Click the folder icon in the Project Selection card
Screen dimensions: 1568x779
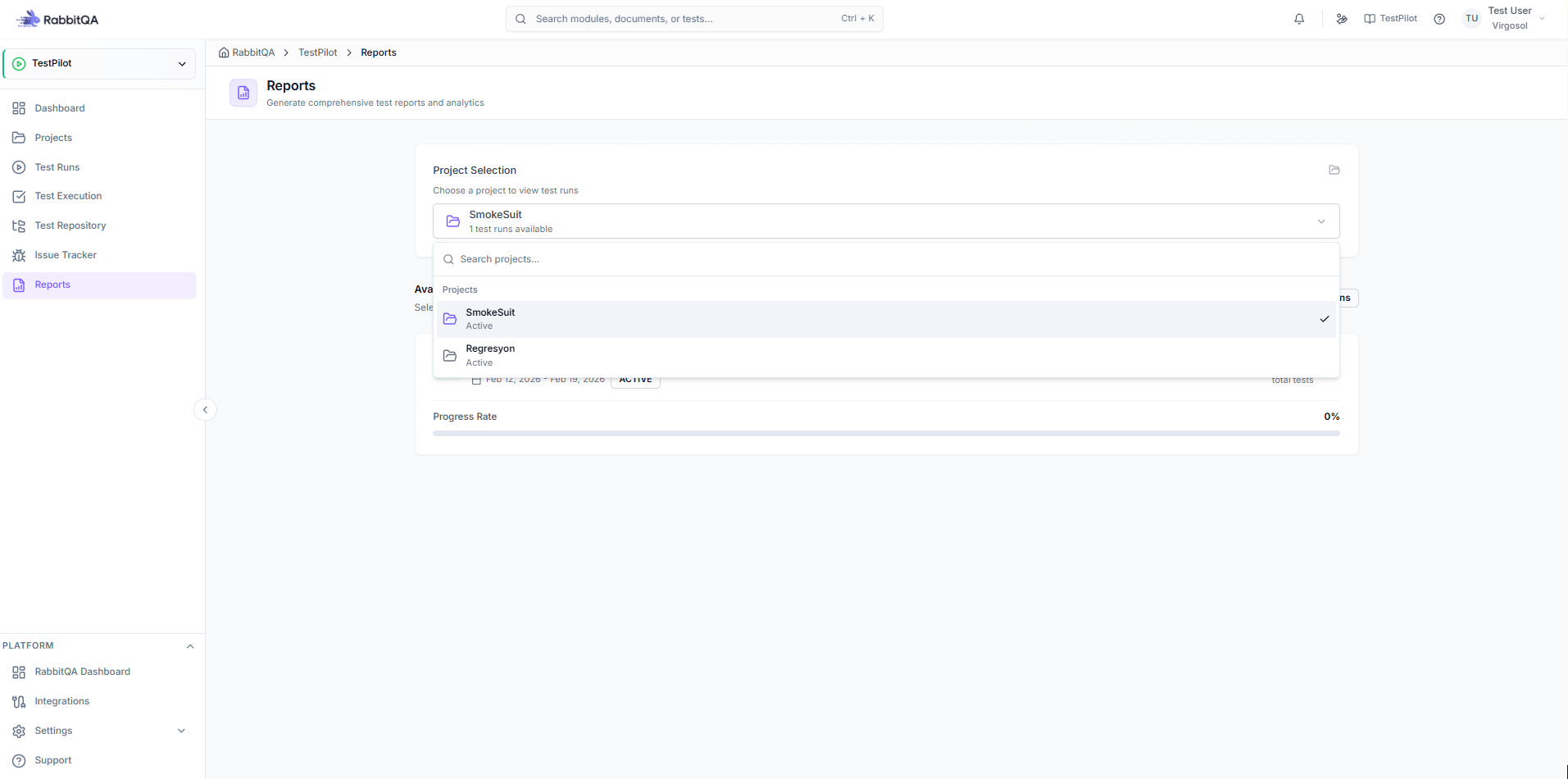point(1334,170)
